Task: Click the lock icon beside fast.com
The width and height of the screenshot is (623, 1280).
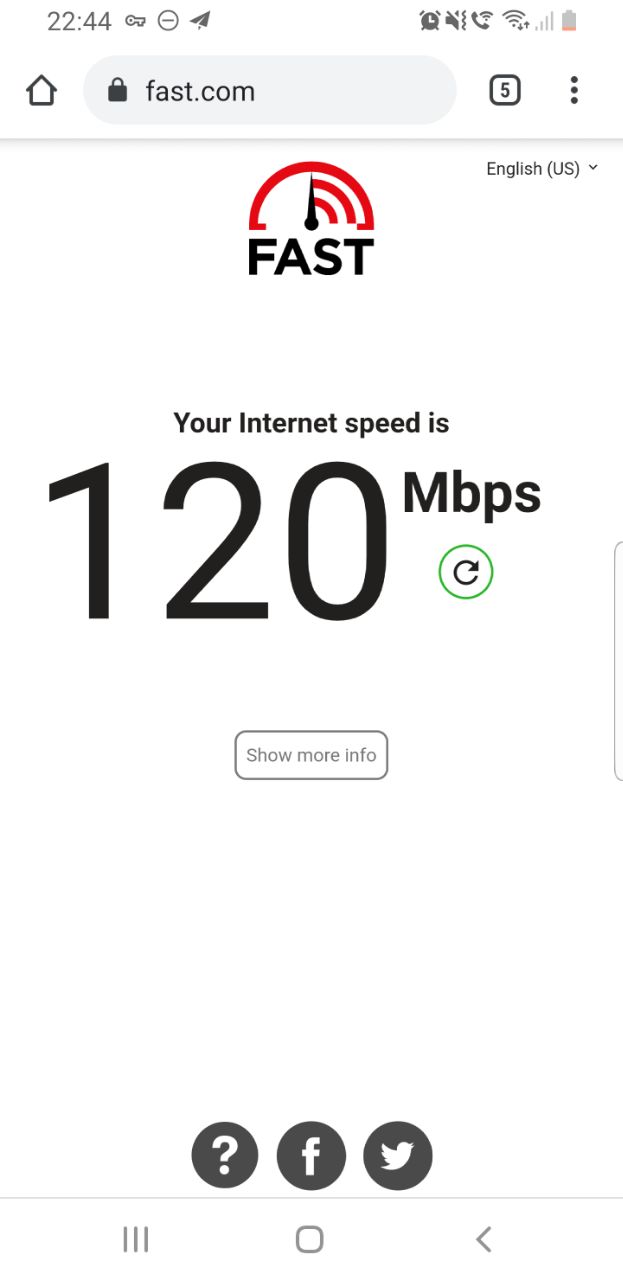Action: pyautogui.click(x=118, y=91)
